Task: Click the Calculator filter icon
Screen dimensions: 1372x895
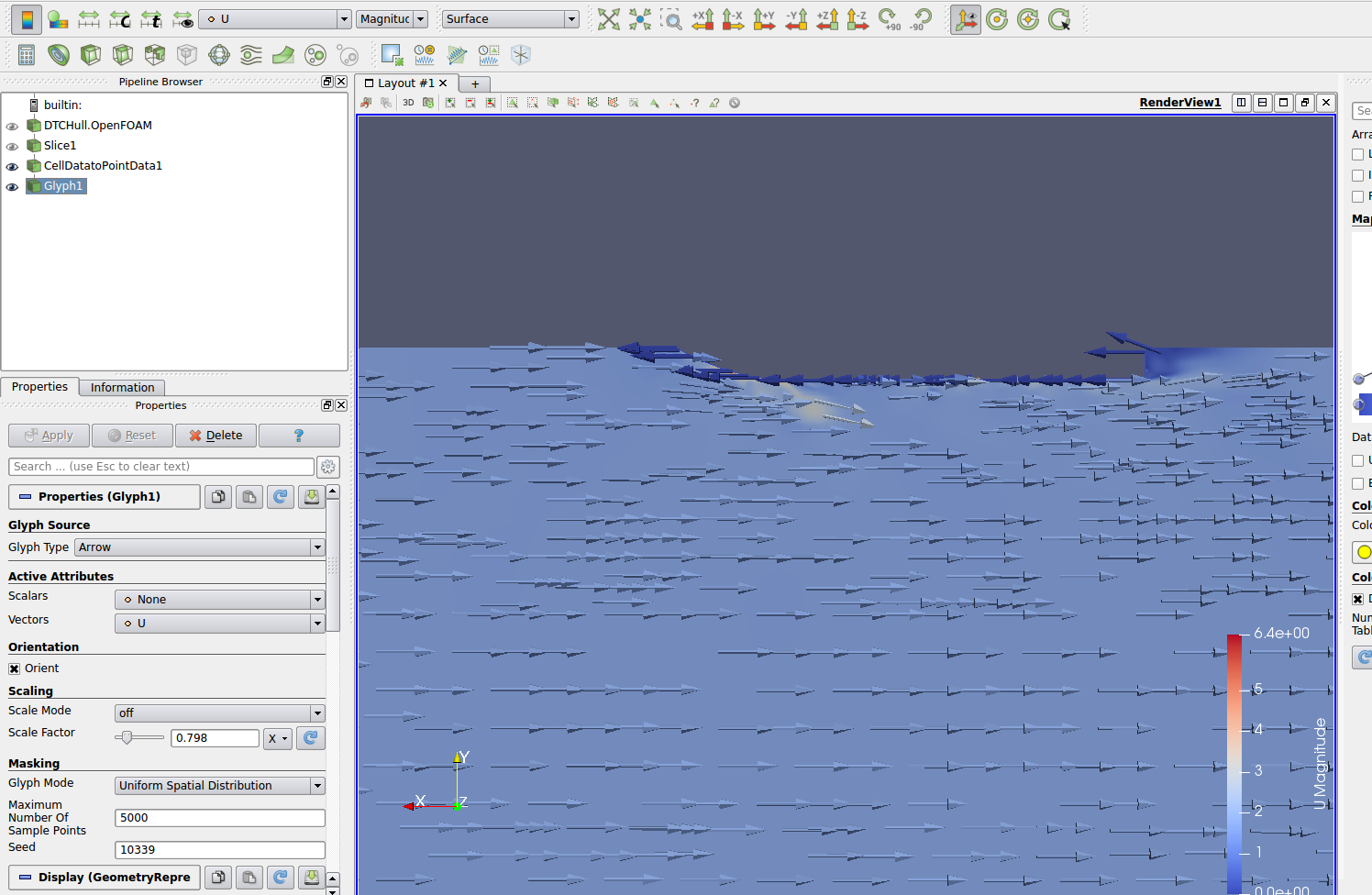Action: [27, 55]
